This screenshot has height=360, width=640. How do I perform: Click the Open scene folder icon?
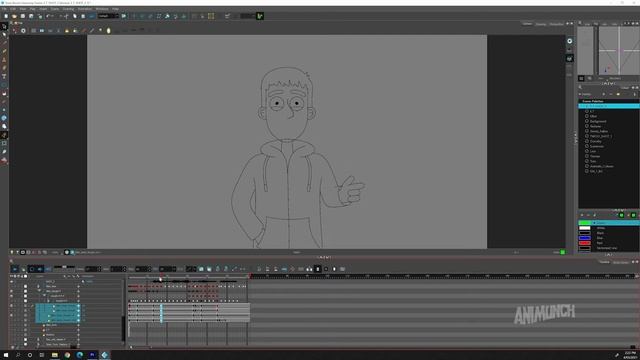click(14, 16)
